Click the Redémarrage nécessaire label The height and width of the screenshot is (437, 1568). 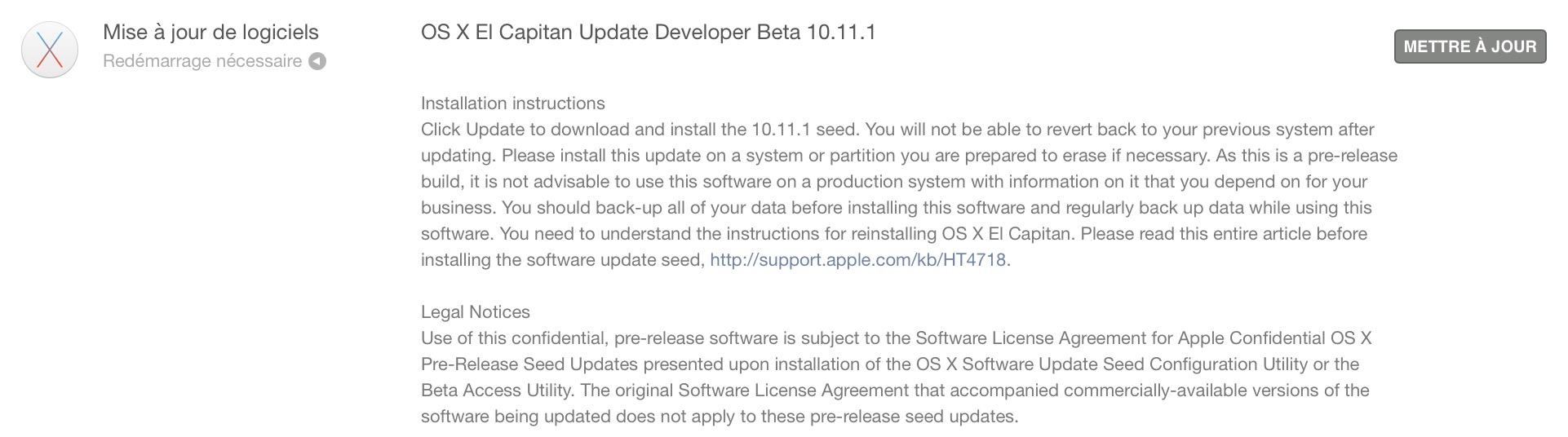202,61
